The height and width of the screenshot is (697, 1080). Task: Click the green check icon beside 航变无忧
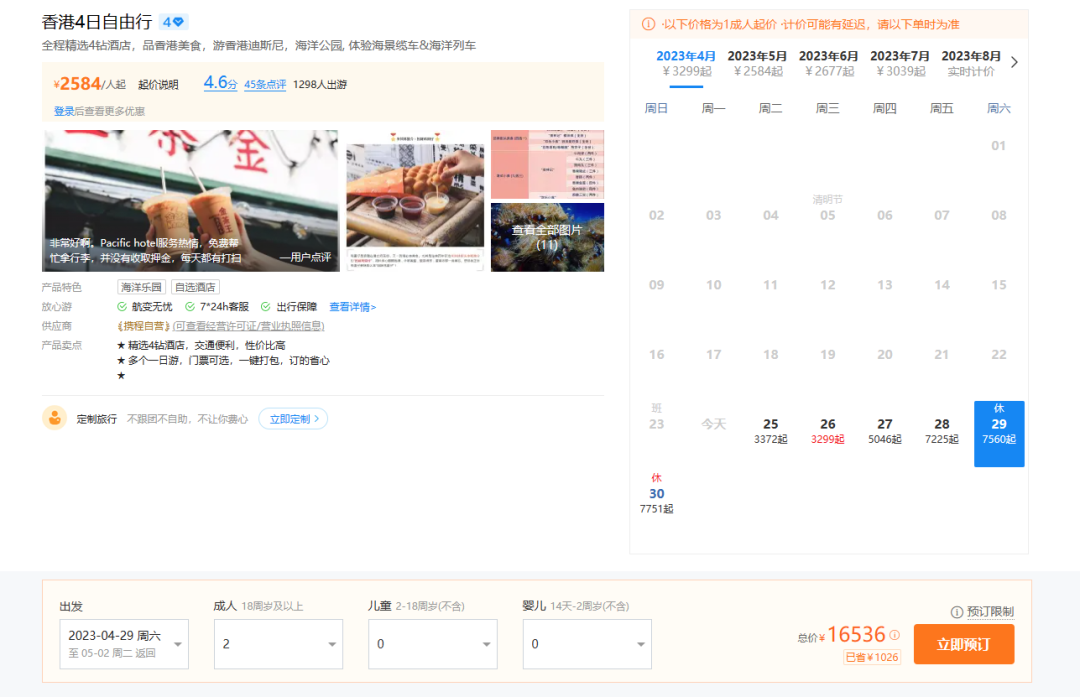122,307
